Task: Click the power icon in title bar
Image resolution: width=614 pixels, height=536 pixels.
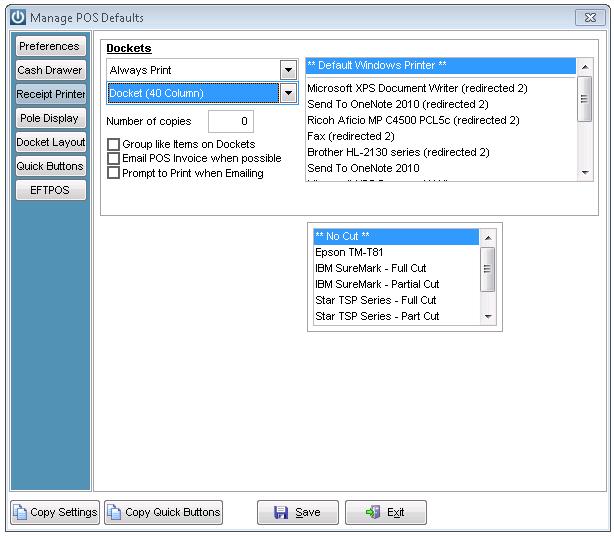Action: [x=18, y=18]
